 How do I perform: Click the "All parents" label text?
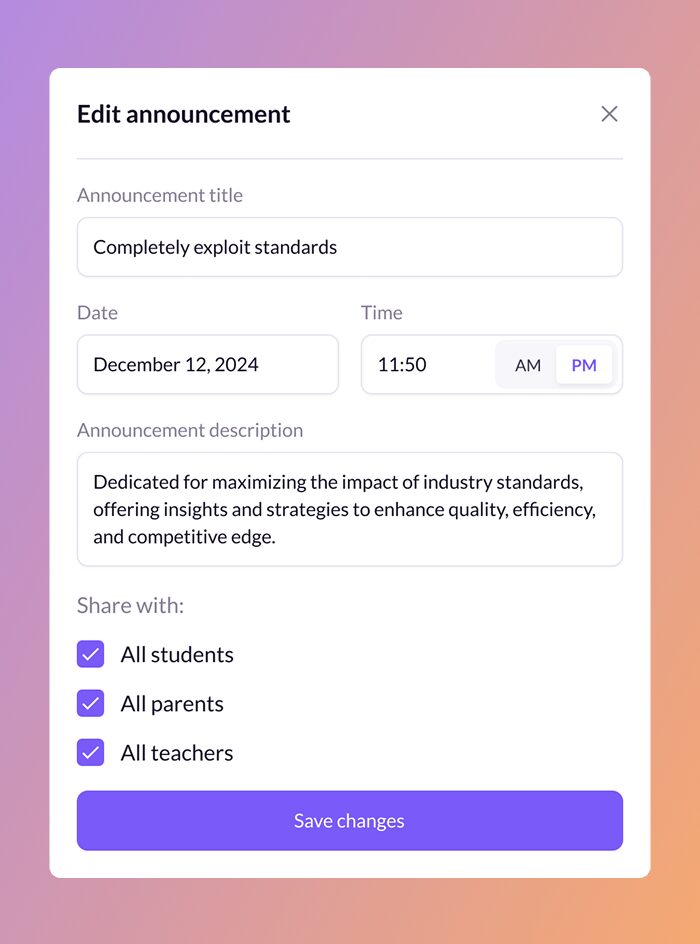(x=172, y=704)
